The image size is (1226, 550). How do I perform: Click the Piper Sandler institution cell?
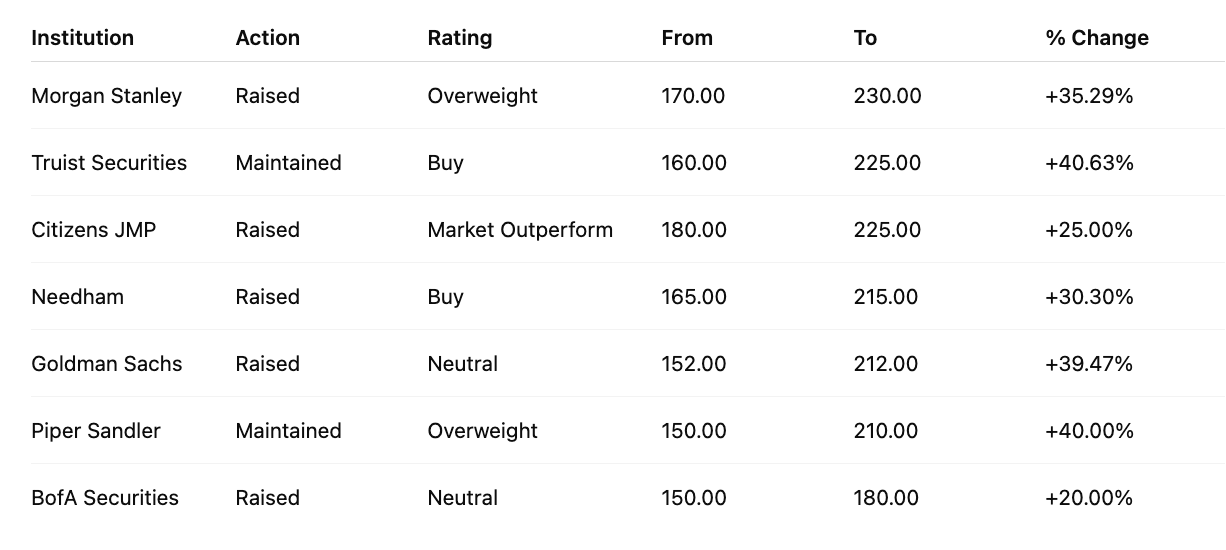96,431
